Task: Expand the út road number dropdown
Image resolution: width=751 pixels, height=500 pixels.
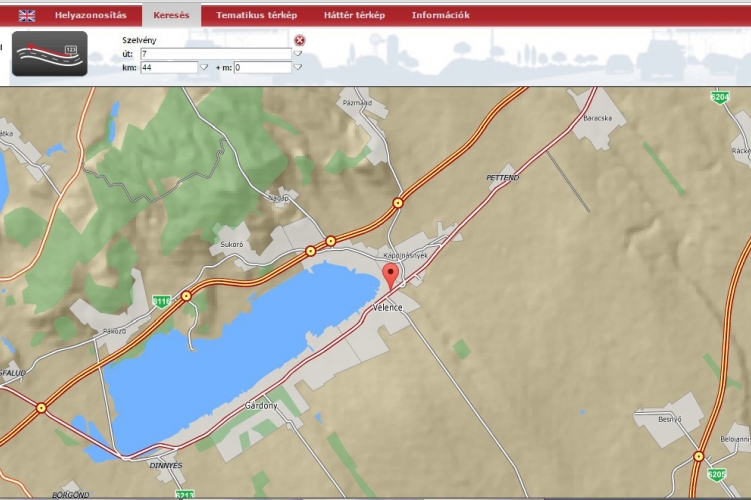Action: point(297,54)
